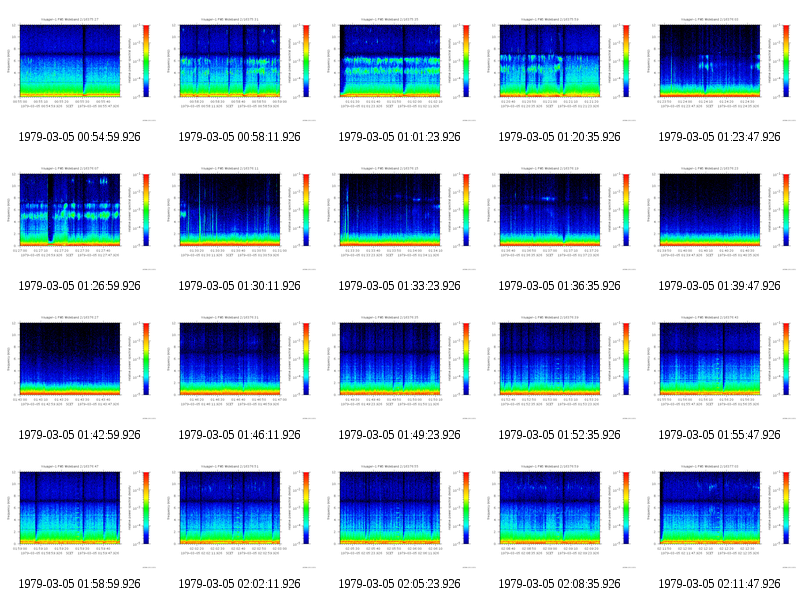Viewport: 800px width, 596px height.
Task: Click caption 1979-03-05 01:36:35.926
Action: pos(560,286)
